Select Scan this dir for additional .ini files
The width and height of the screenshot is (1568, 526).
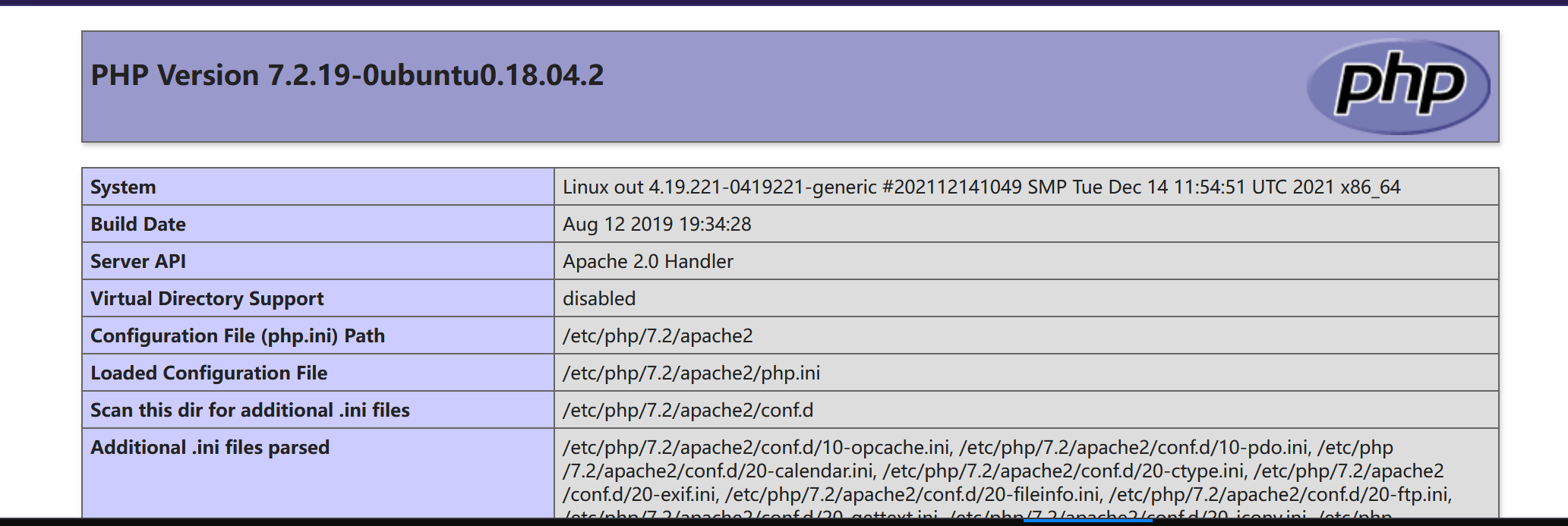(250, 410)
